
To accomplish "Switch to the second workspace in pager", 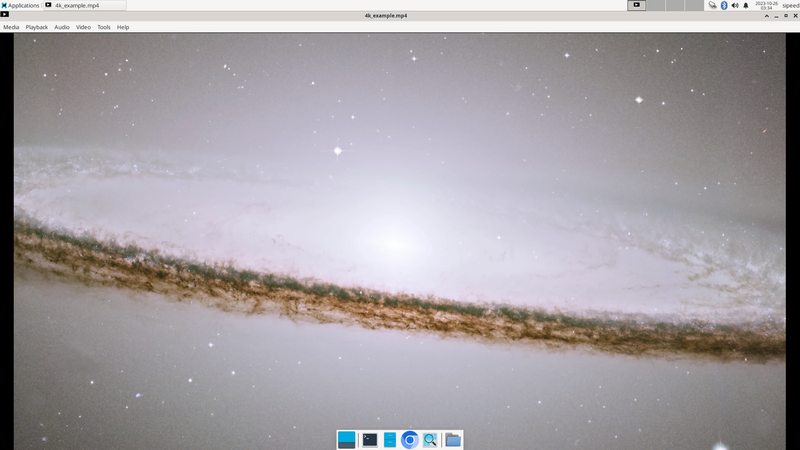I will coord(656,5).
